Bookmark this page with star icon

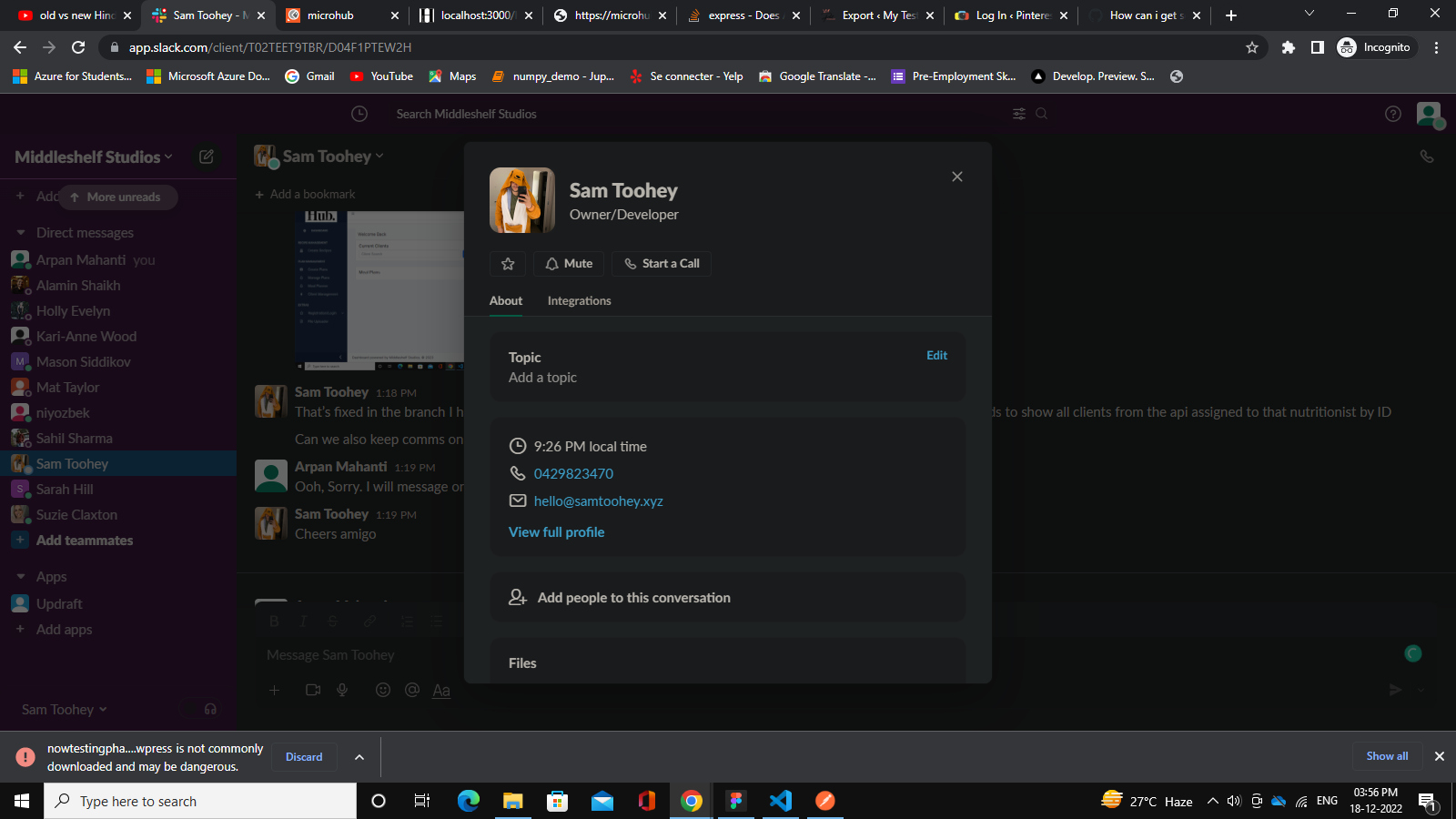[x=1252, y=47]
